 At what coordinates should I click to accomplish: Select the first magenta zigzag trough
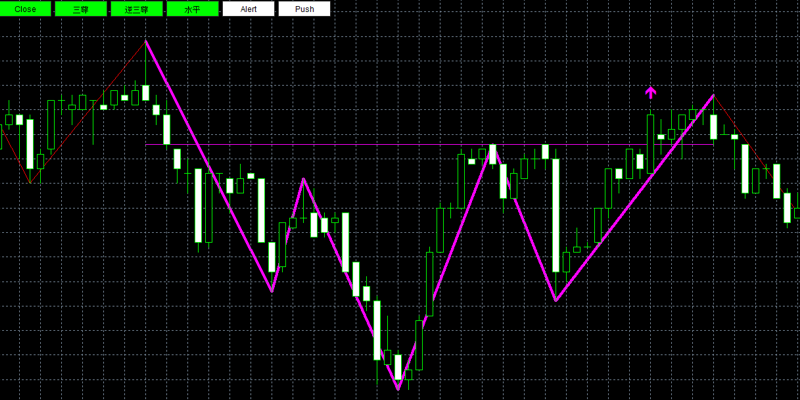pyautogui.click(x=272, y=292)
